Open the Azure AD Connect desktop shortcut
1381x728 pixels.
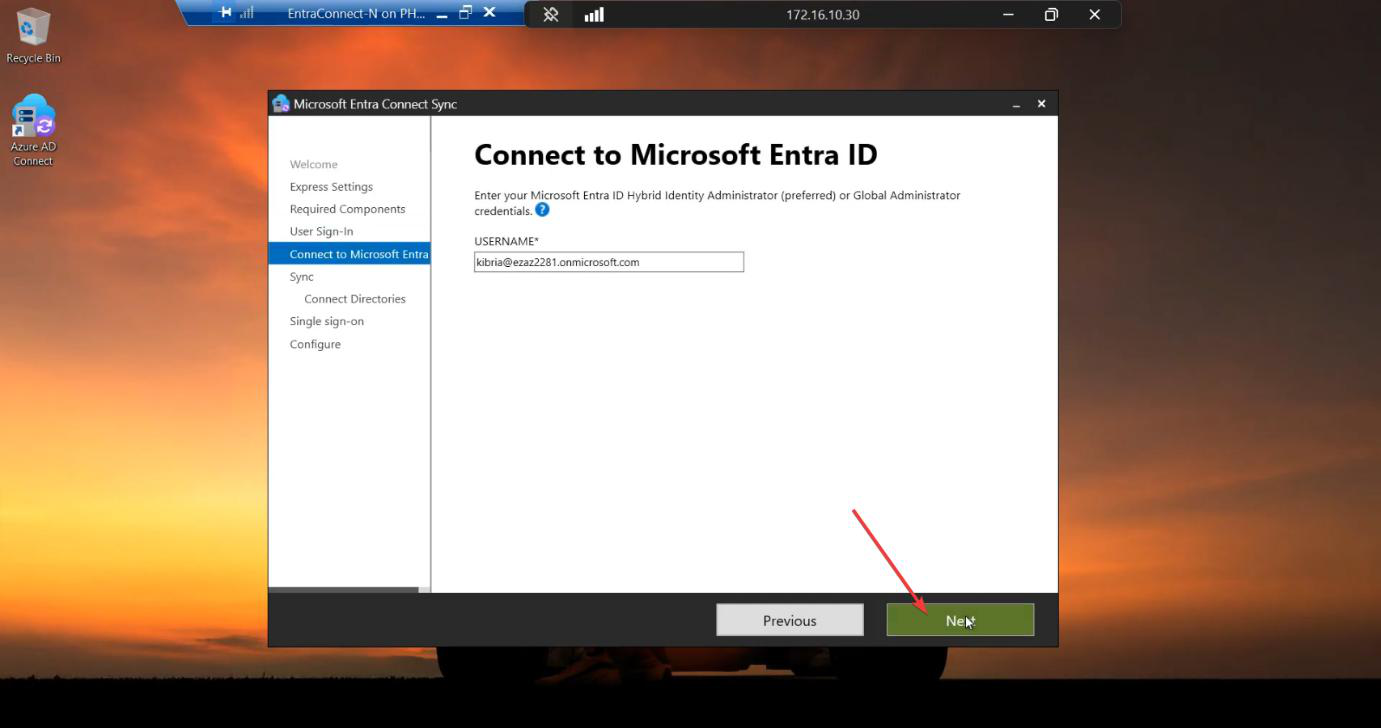click(33, 131)
